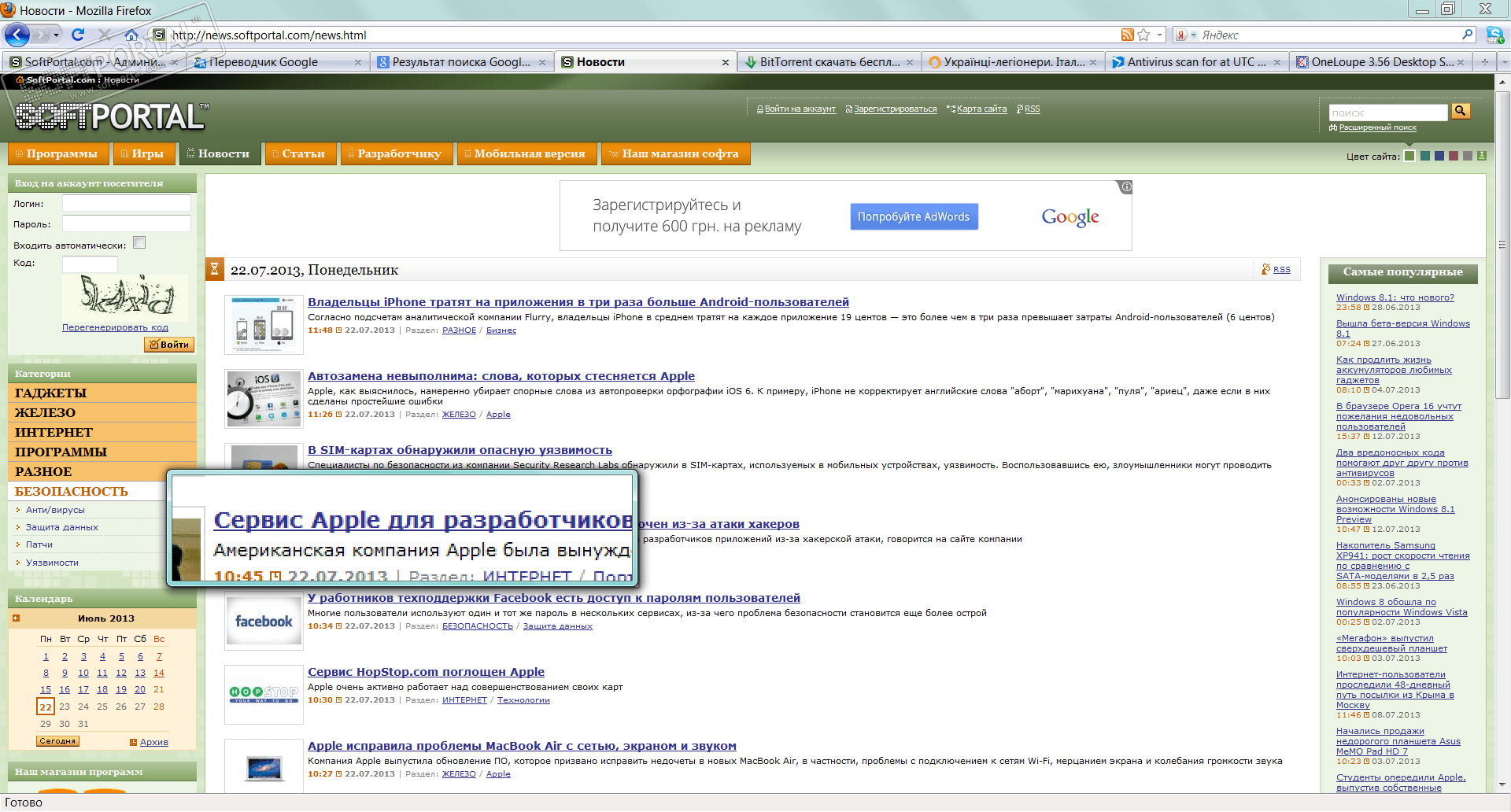The width and height of the screenshot is (1511, 812).
Task: Select the Анти/вирусы subcategory
Action: pyautogui.click(x=55, y=510)
